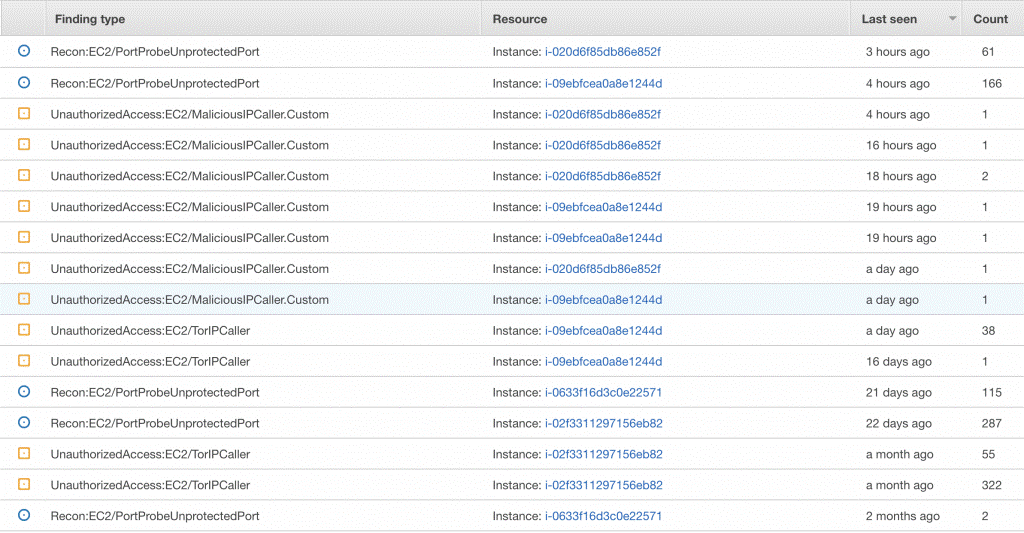This screenshot has width=1024, height=533.
Task: Click blue severity icon for 3 hours ago finding
Action: pos(24,51)
